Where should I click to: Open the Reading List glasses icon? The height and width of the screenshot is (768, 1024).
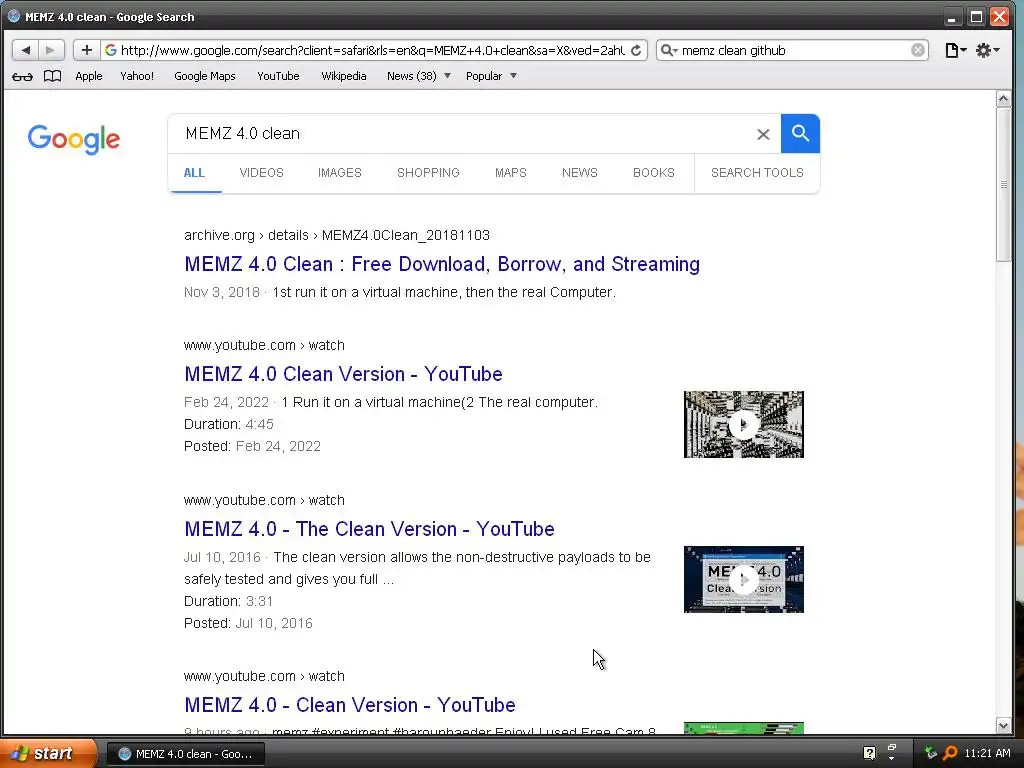pyautogui.click(x=22, y=76)
